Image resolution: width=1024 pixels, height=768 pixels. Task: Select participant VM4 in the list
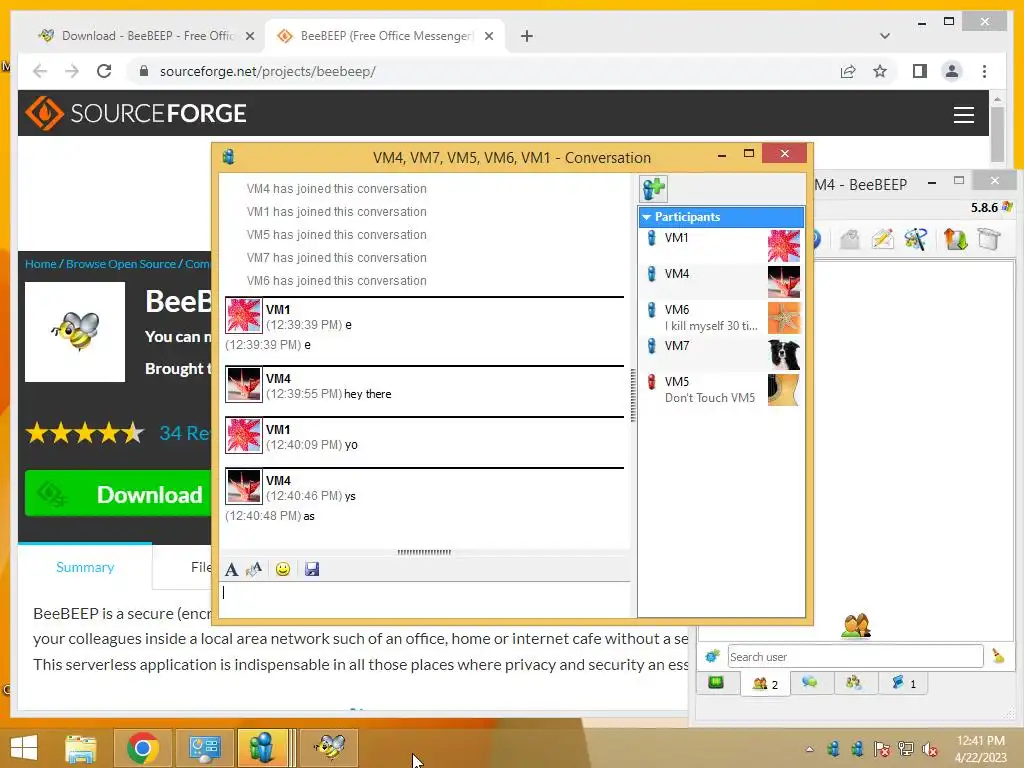[x=721, y=281]
